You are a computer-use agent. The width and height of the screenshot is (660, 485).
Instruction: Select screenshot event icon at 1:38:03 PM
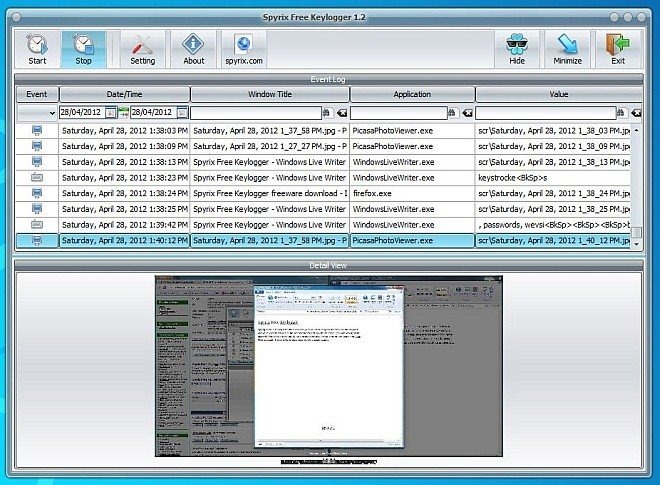pyautogui.click(x=37, y=131)
